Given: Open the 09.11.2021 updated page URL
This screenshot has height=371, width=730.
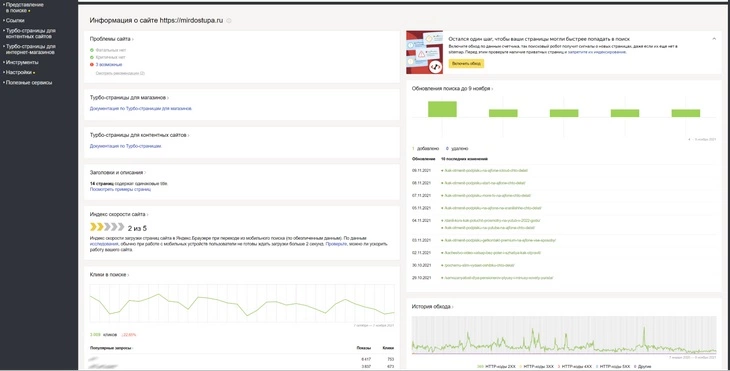Looking at the screenshot, I should click(x=486, y=170).
